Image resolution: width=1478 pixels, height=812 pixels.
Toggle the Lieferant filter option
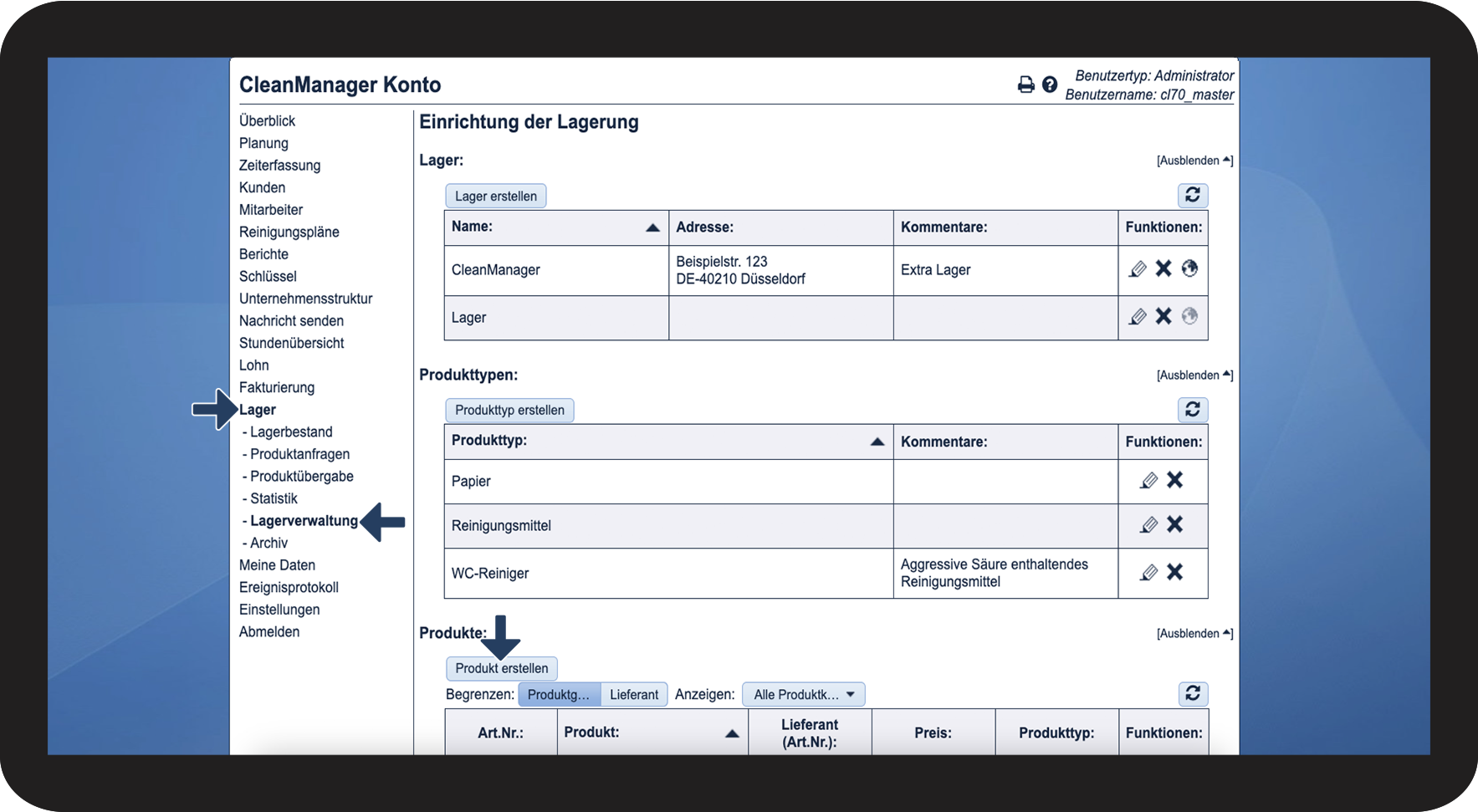click(634, 694)
